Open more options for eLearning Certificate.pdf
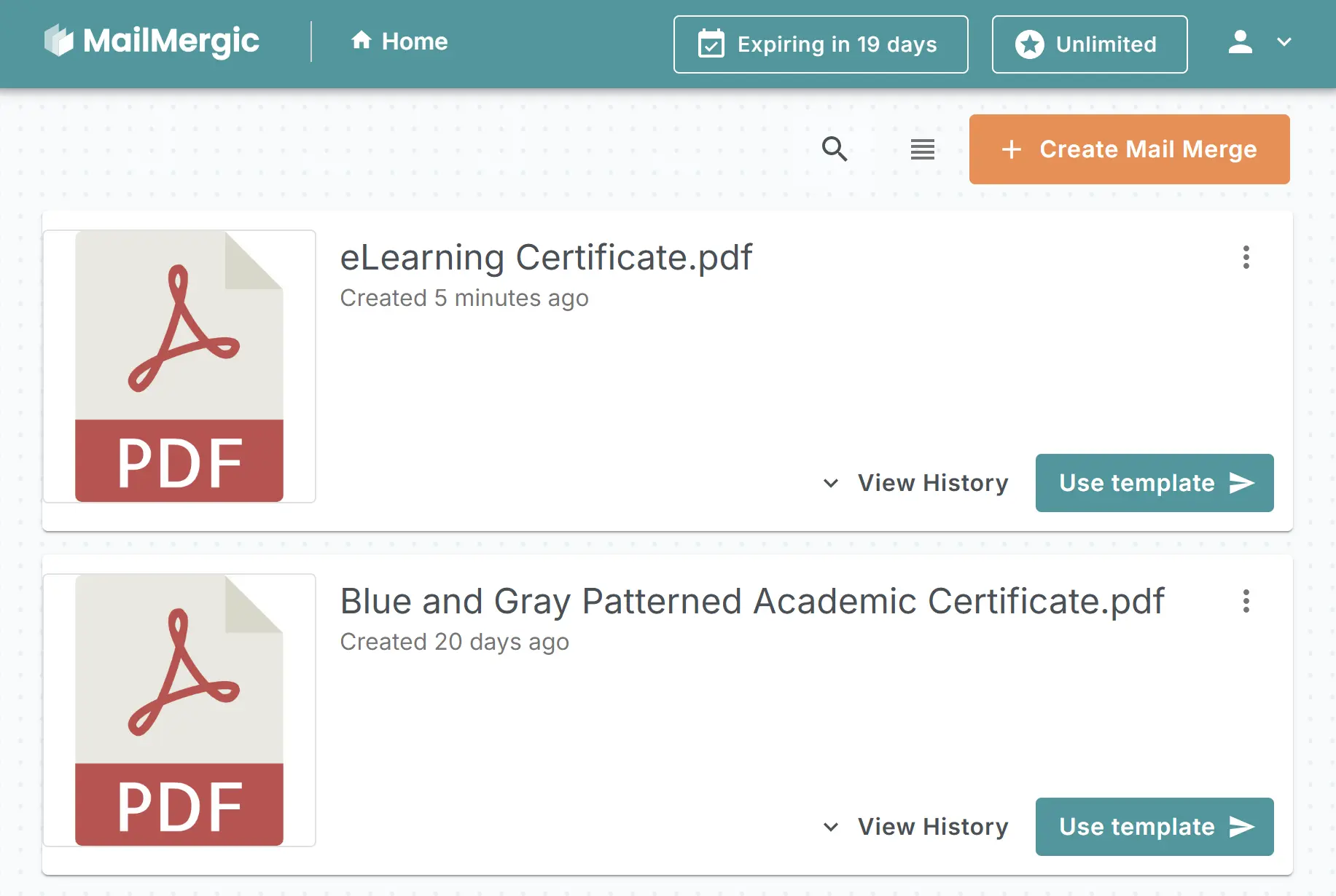Viewport: 1336px width, 896px height. [x=1246, y=257]
